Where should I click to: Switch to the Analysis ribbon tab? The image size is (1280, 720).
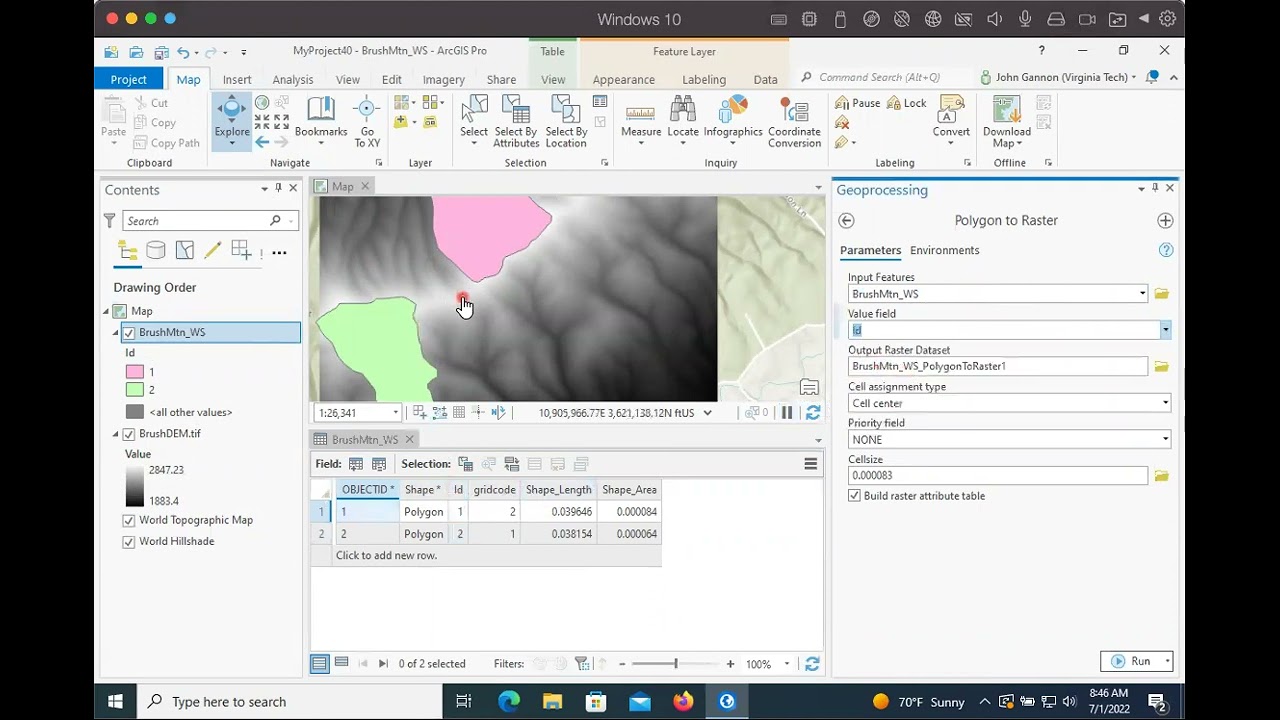coord(293,79)
